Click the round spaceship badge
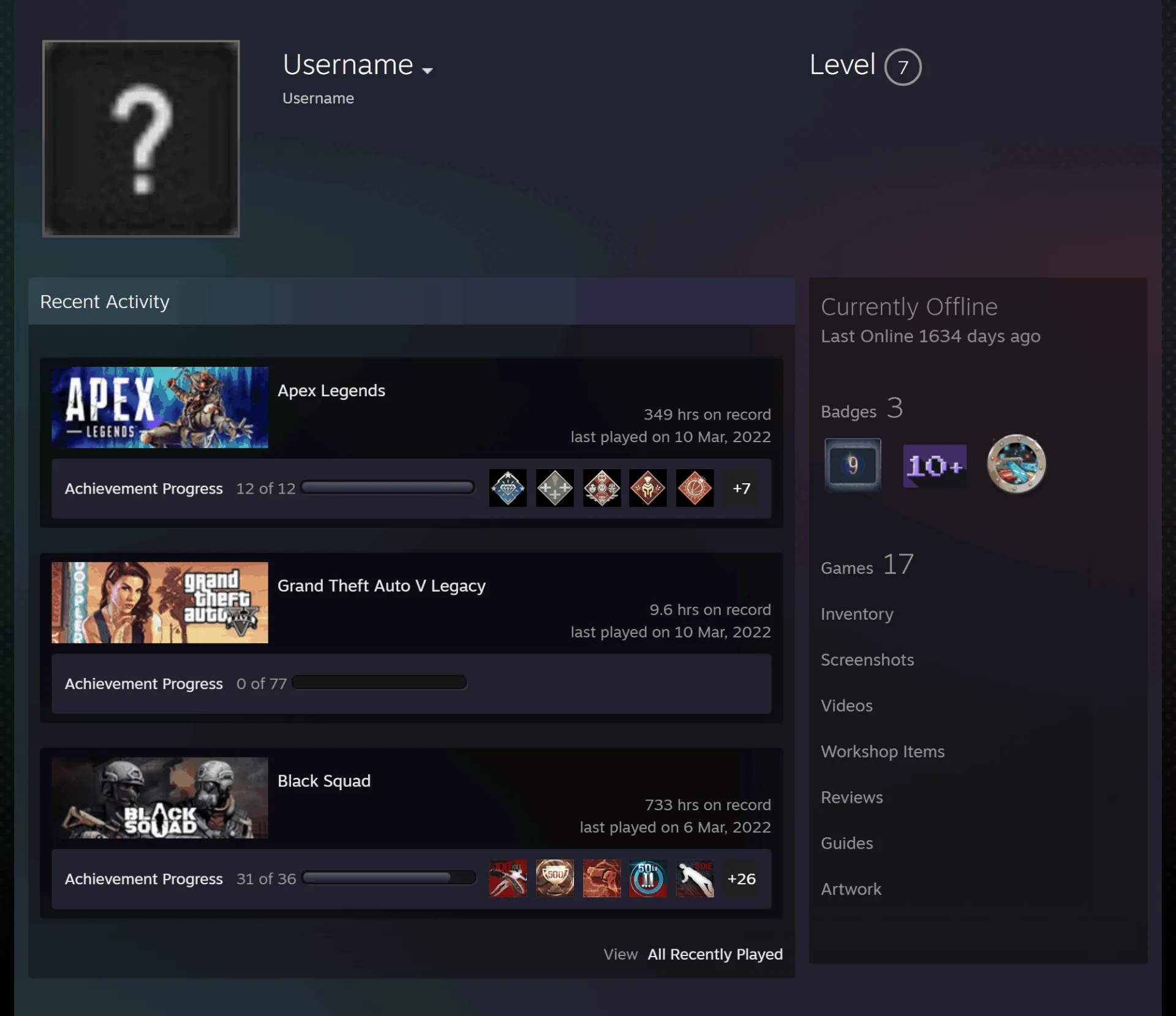This screenshot has height=1016, width=1176. tap(1016, 464)
